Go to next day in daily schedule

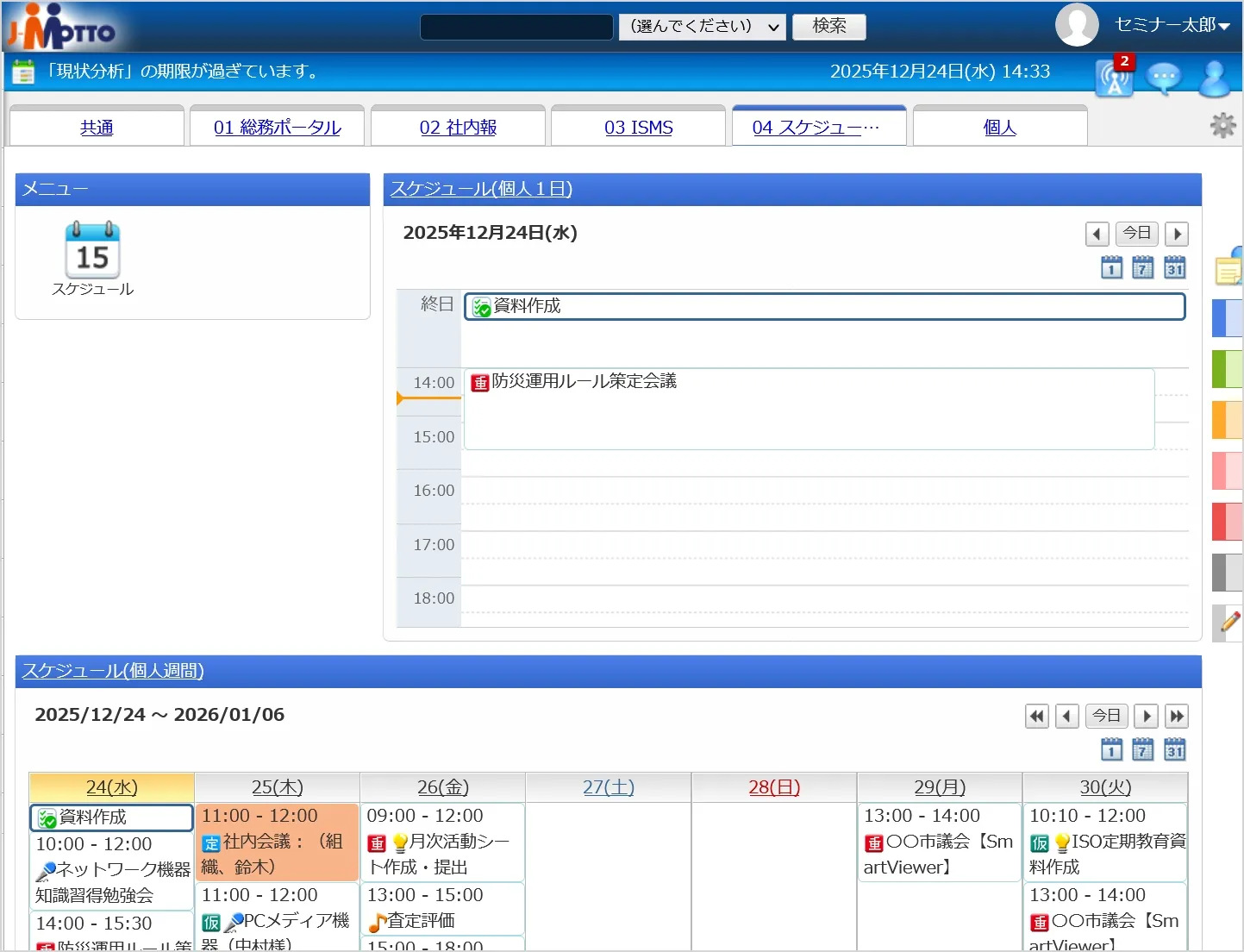tap(1177, 234)
